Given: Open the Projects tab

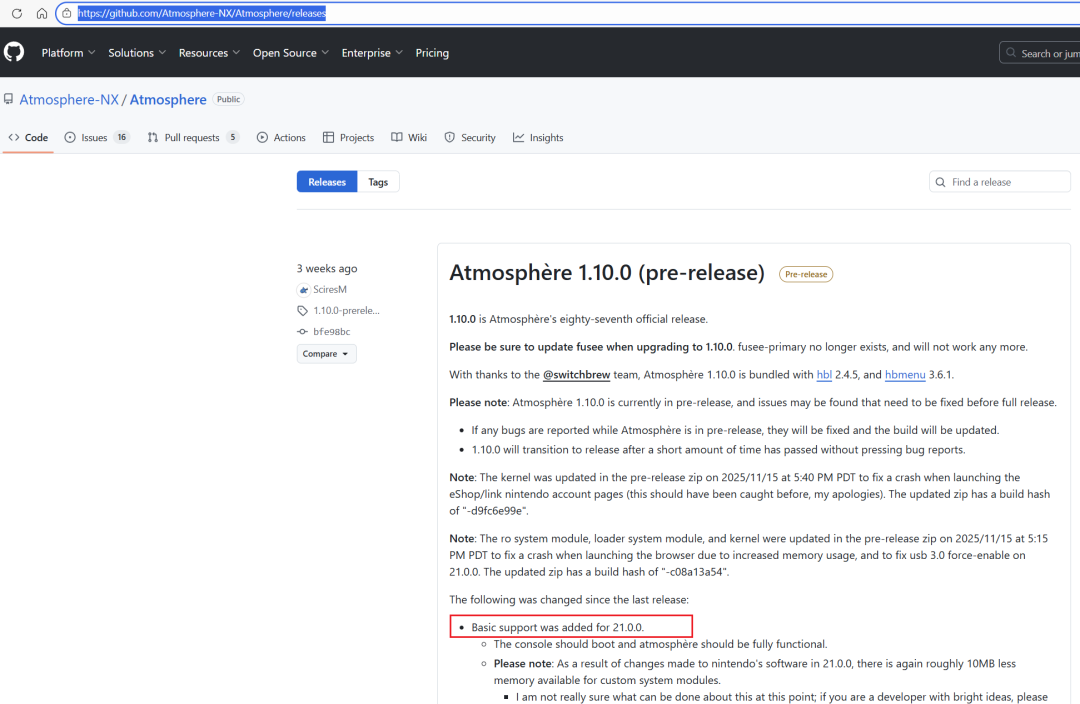Looking at the screenshot, I should [x=349, y=137].
